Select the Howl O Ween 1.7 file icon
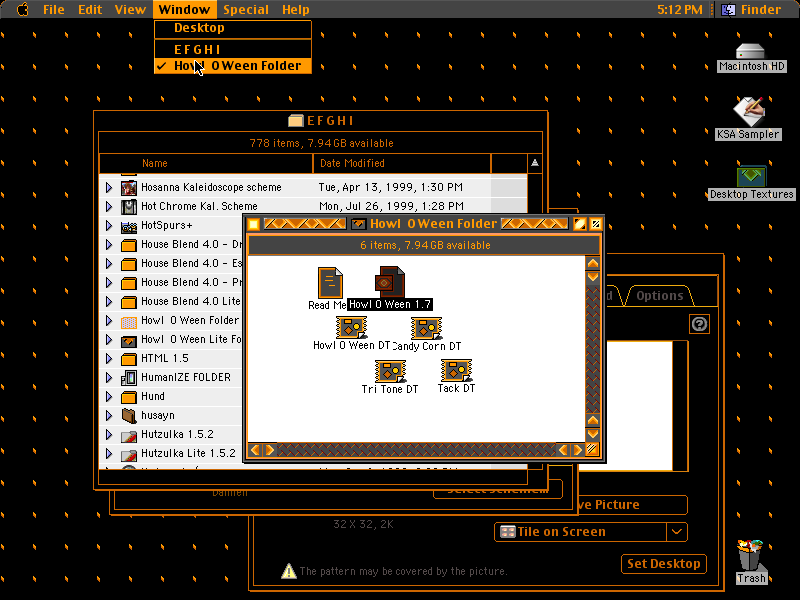 [x=390, y=281]
